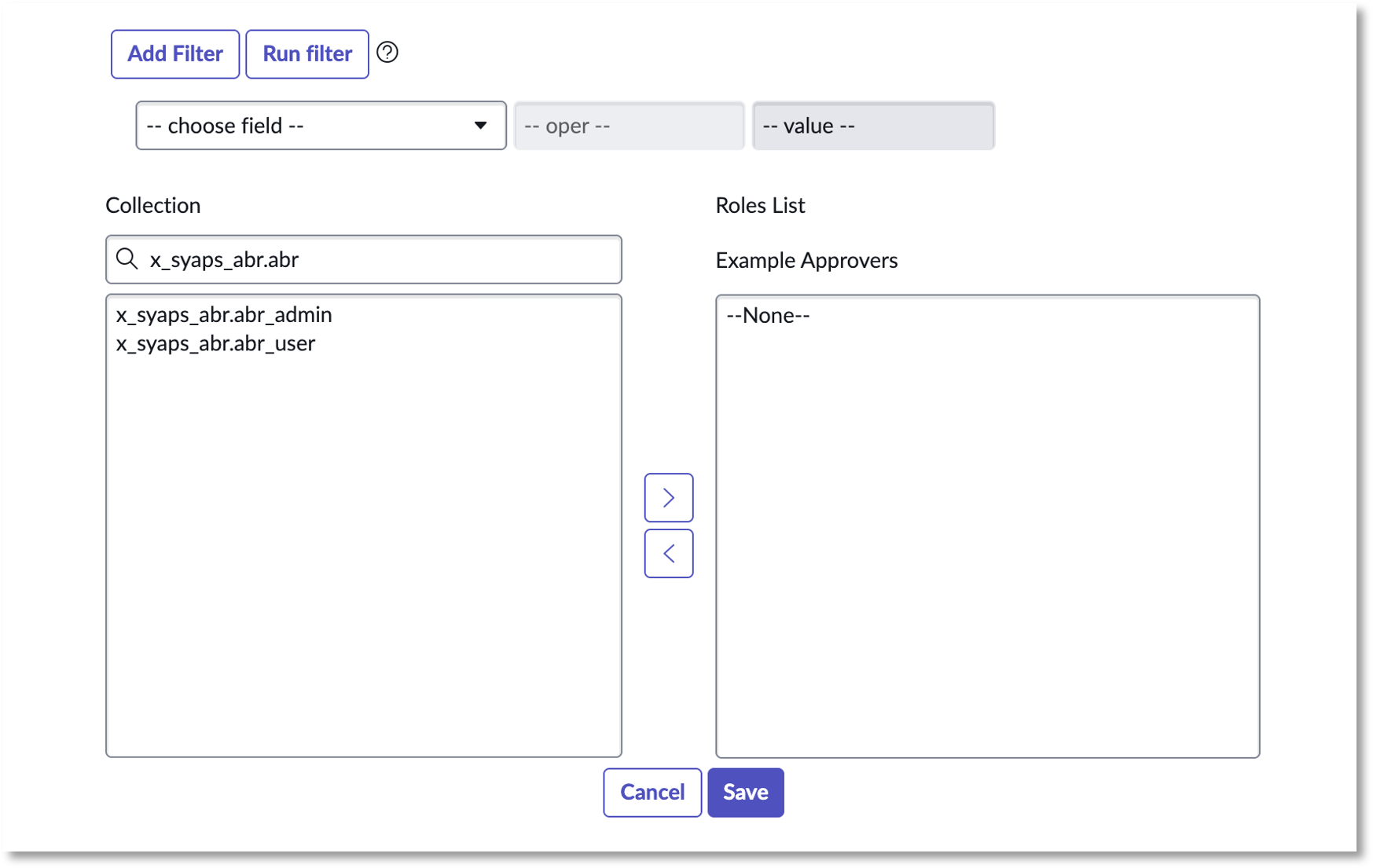The height and width of the screenshot is (868, 1373).
Task: Click the magnifier icon in Collection search
Action: click(x=127, y=258)
